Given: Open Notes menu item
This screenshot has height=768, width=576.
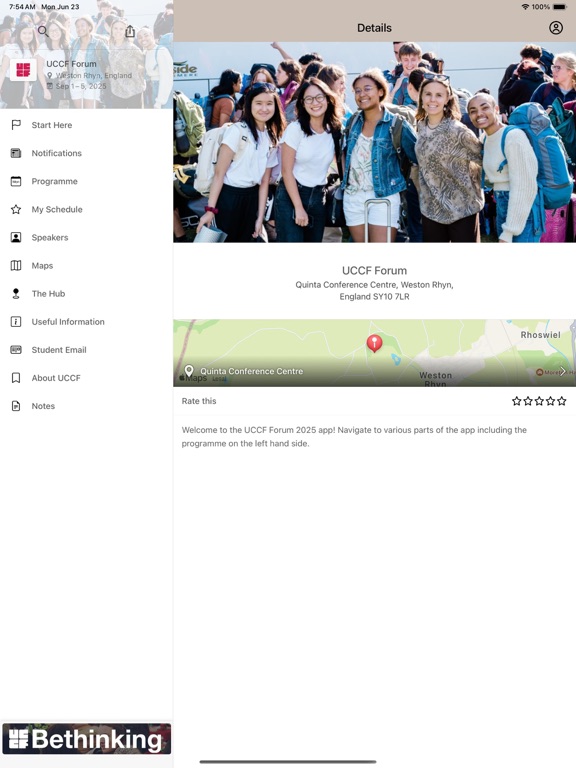Looking at the screenshot, I should coord(86,406).
